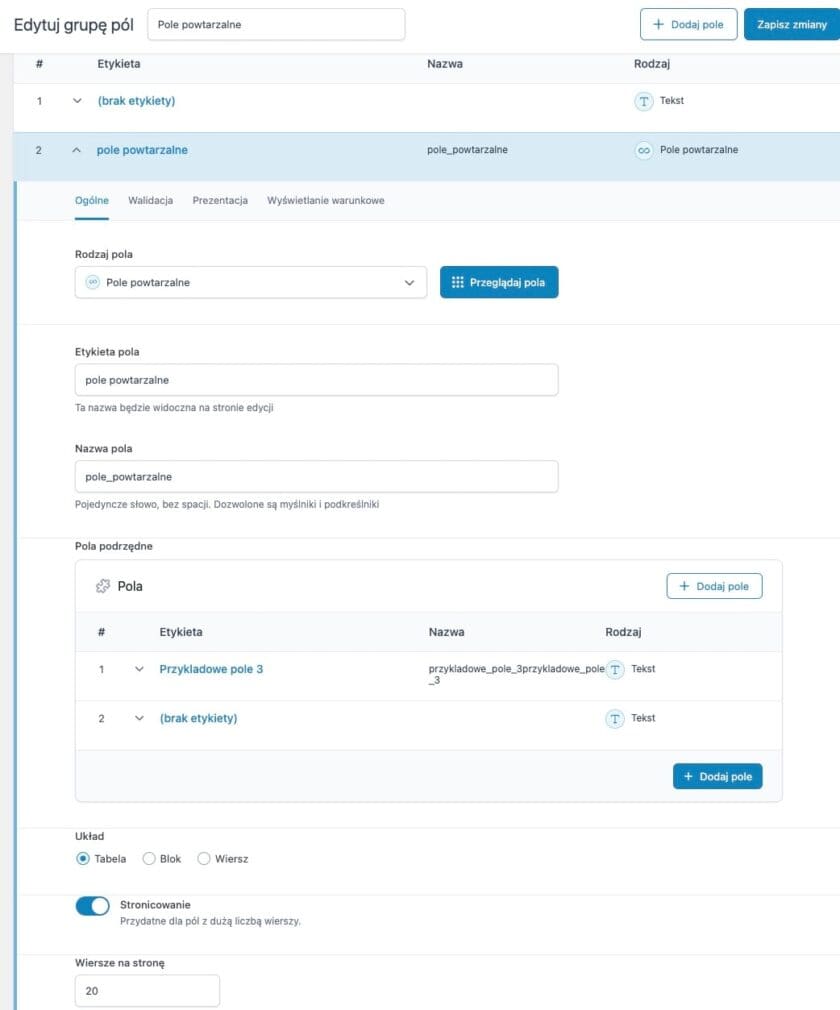Click grid icon on Przeglądaj pola button
This screenshot has width=840, height=1010.
point(457,283)
